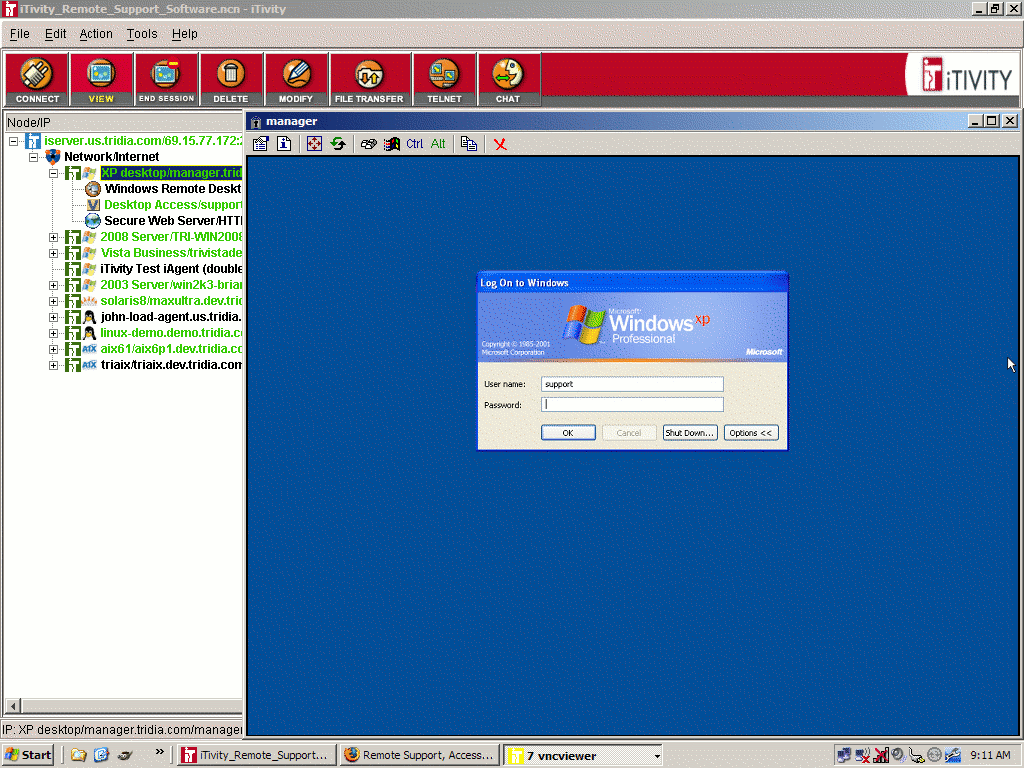Viewport: 1024px width, 768px height.
Task: Open the File menu
Action: 20,34
